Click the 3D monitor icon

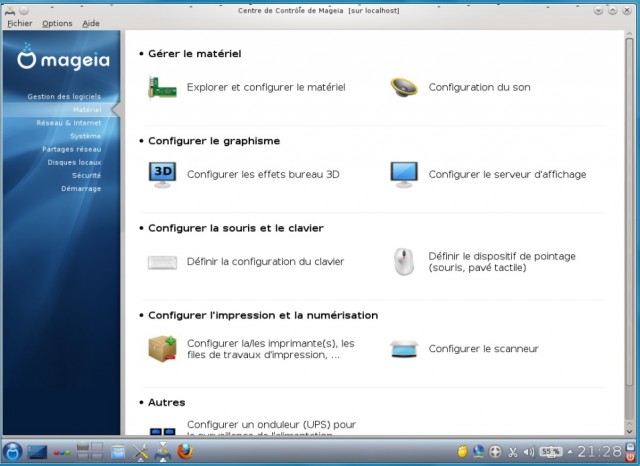pos(162,174)
